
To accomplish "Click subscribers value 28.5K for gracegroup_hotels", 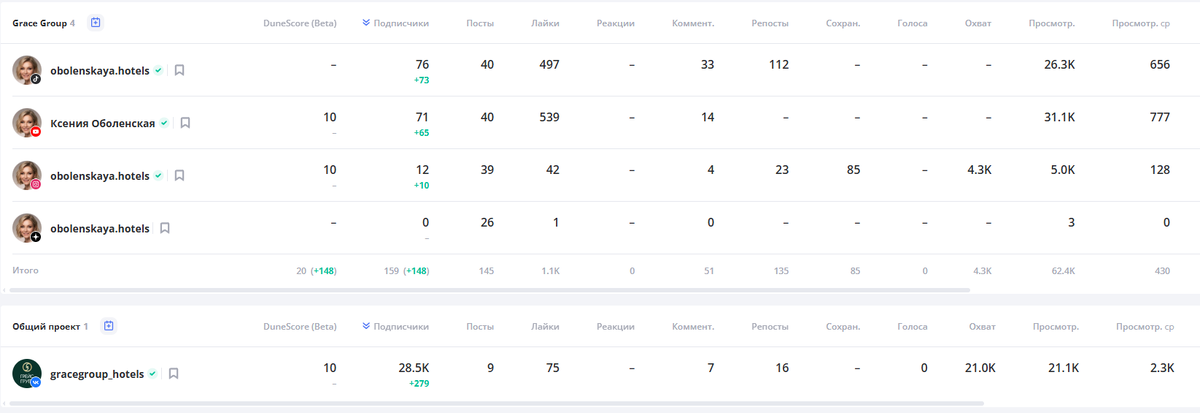I will pos(413,368).
